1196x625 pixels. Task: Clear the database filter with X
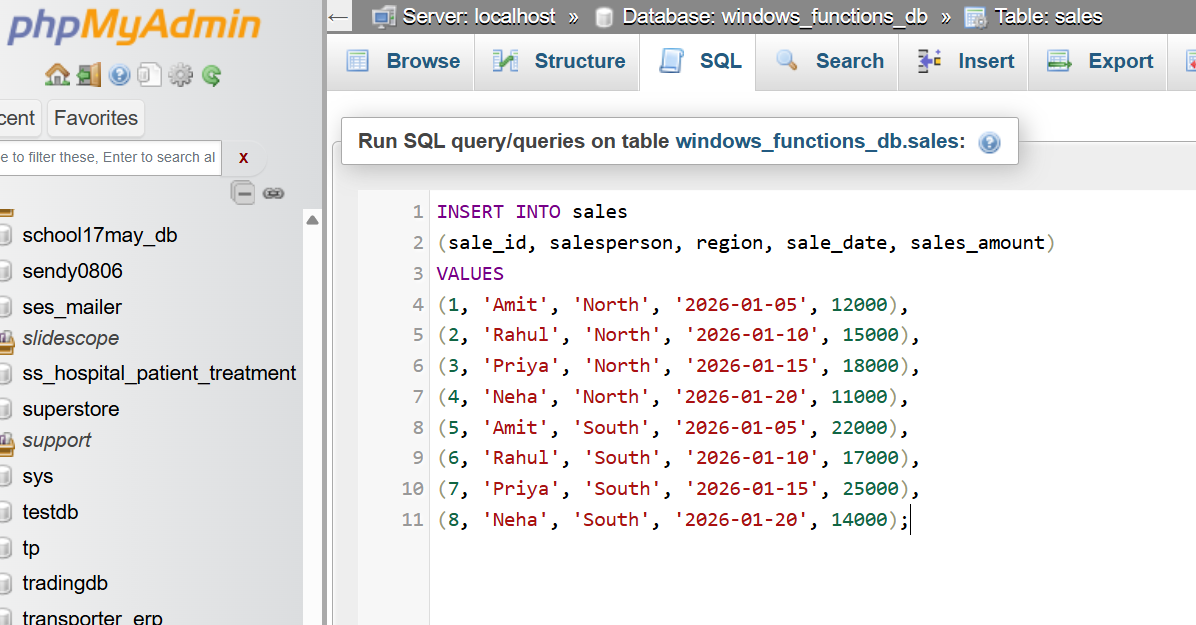tap(243, 158)
